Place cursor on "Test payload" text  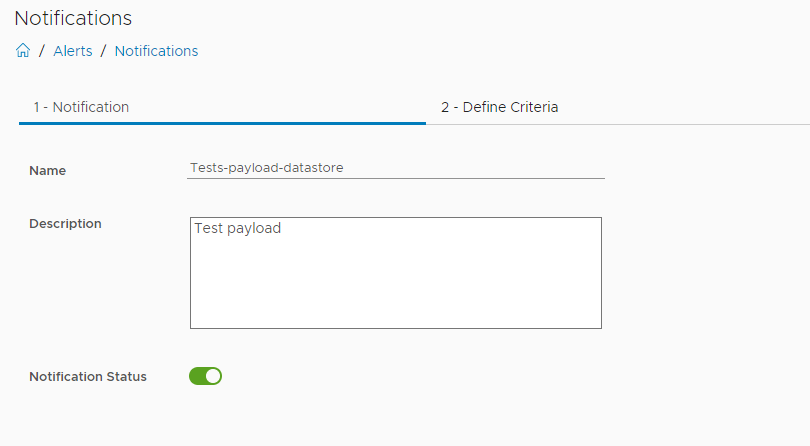click(x=238, y=229)
